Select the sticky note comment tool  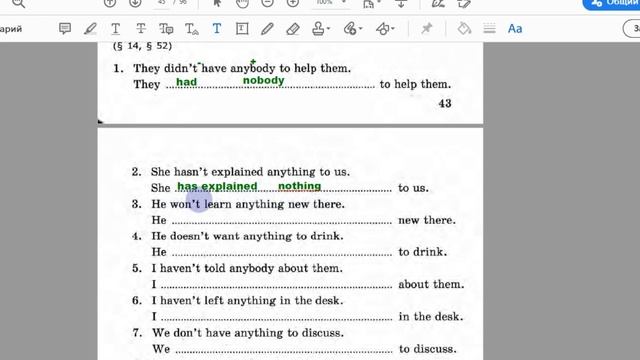[65, 29]
